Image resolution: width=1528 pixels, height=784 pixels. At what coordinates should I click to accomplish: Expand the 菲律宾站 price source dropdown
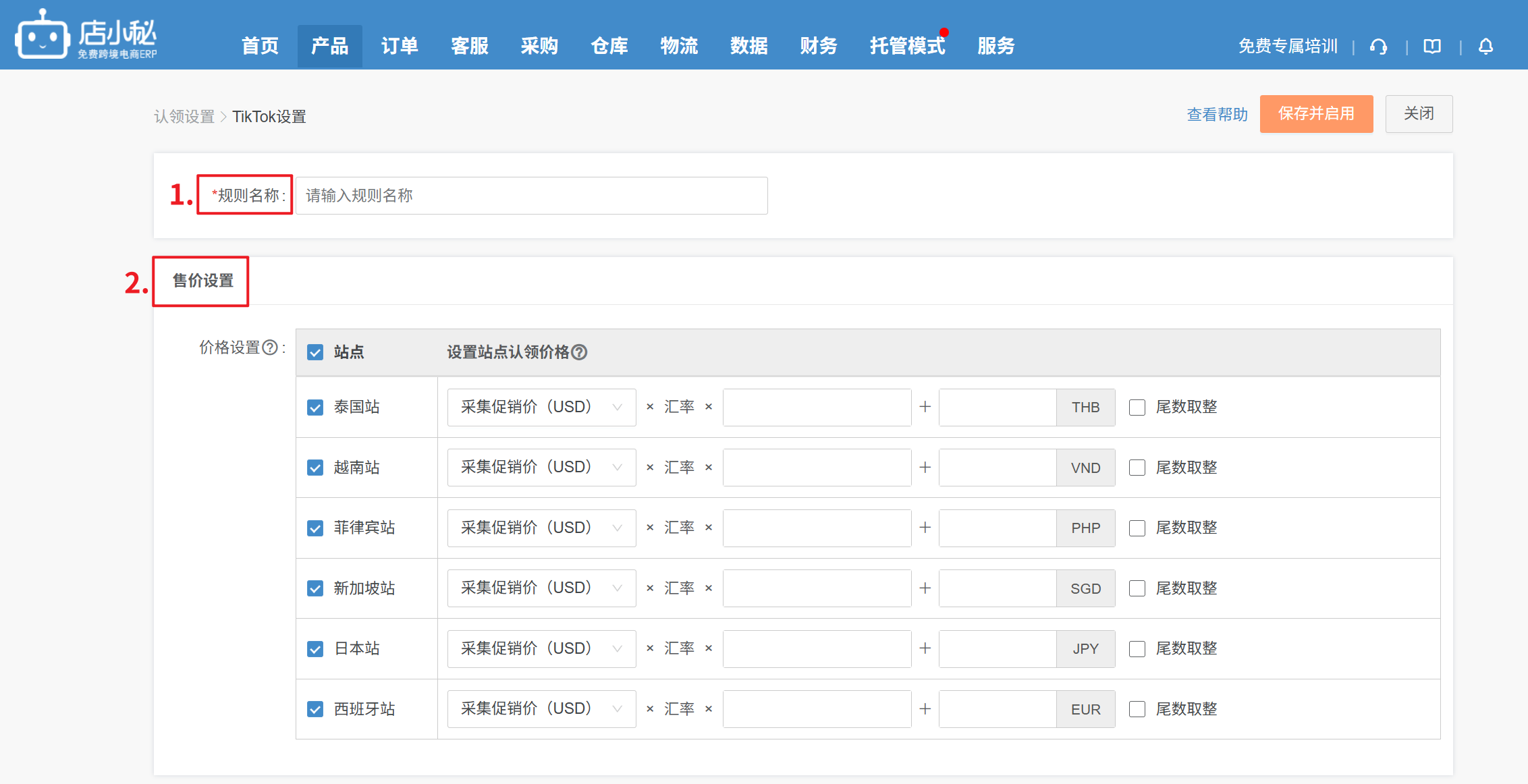[541, 528]
